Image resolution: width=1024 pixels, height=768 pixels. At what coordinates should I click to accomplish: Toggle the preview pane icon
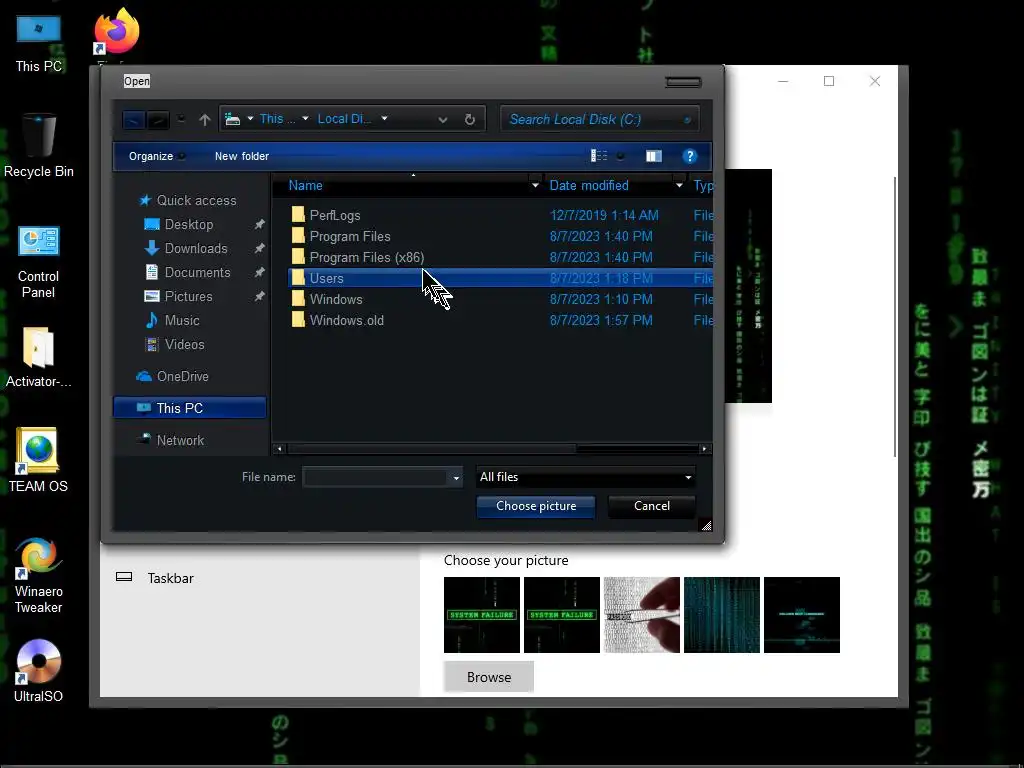point(654,155)
